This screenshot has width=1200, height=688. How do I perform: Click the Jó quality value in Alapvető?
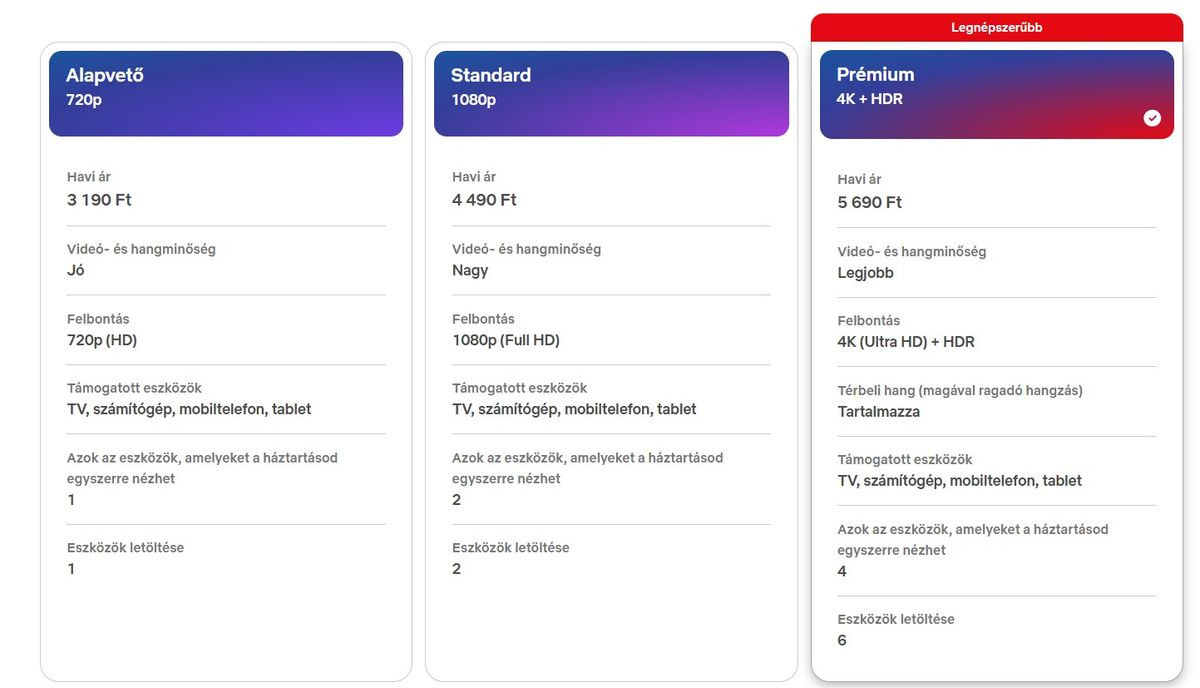[x=76, y=270]
